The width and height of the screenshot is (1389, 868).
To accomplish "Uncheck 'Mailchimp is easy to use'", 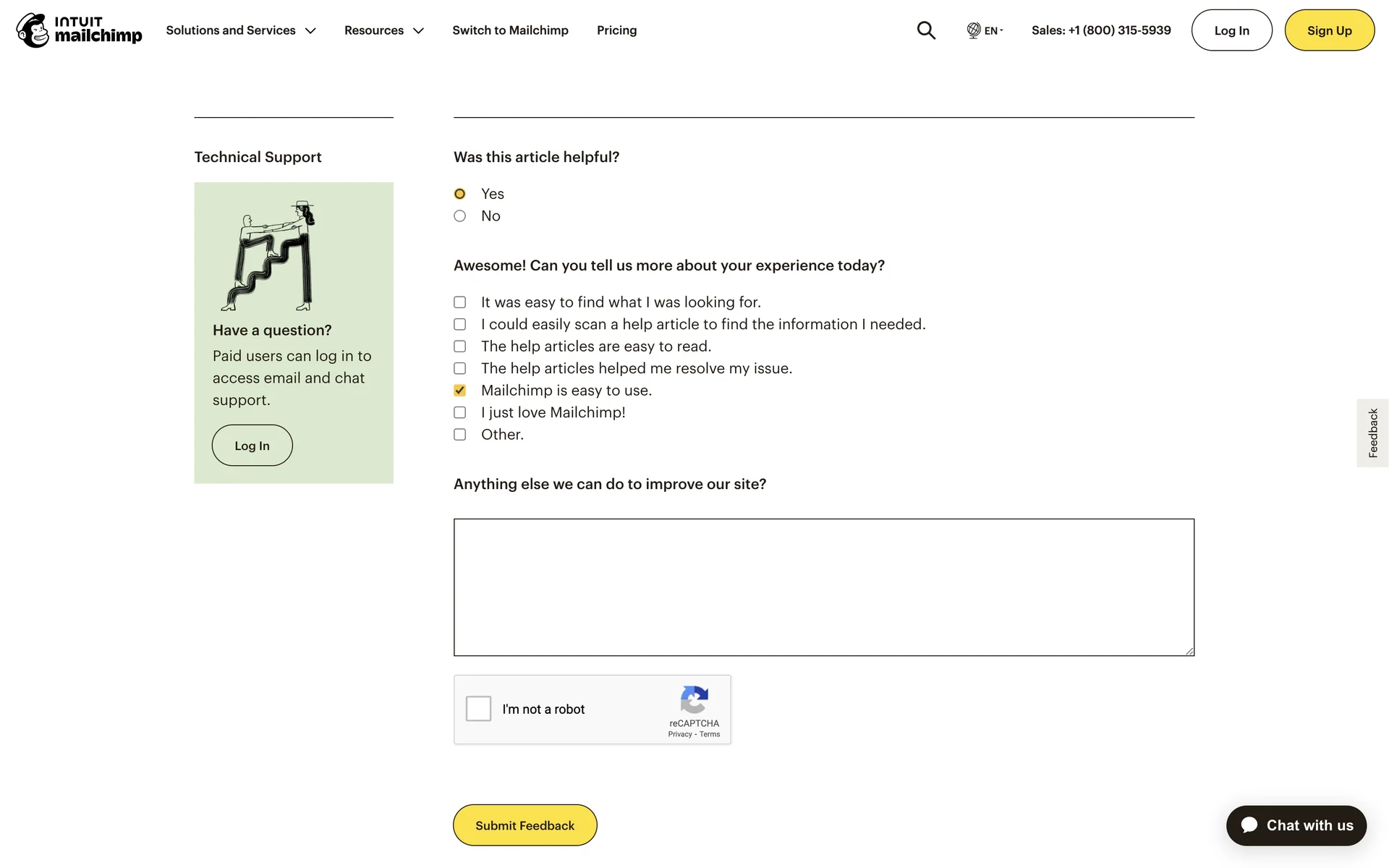I will [459, 391].
